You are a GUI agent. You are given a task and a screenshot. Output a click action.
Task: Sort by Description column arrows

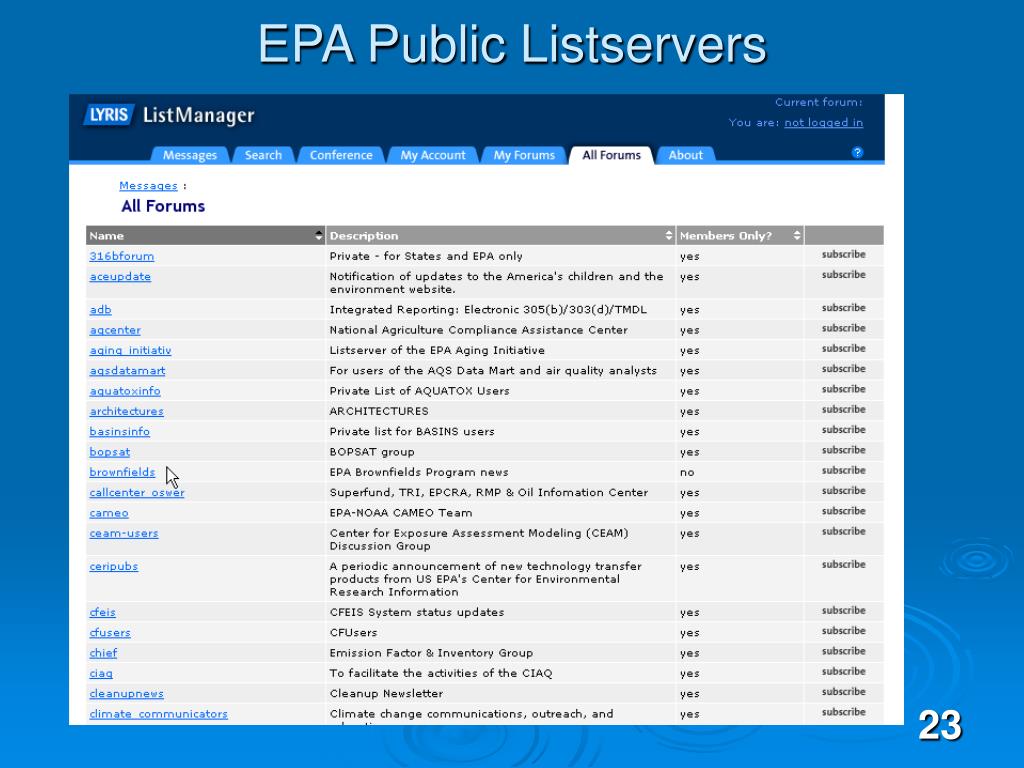click(669, 236)
